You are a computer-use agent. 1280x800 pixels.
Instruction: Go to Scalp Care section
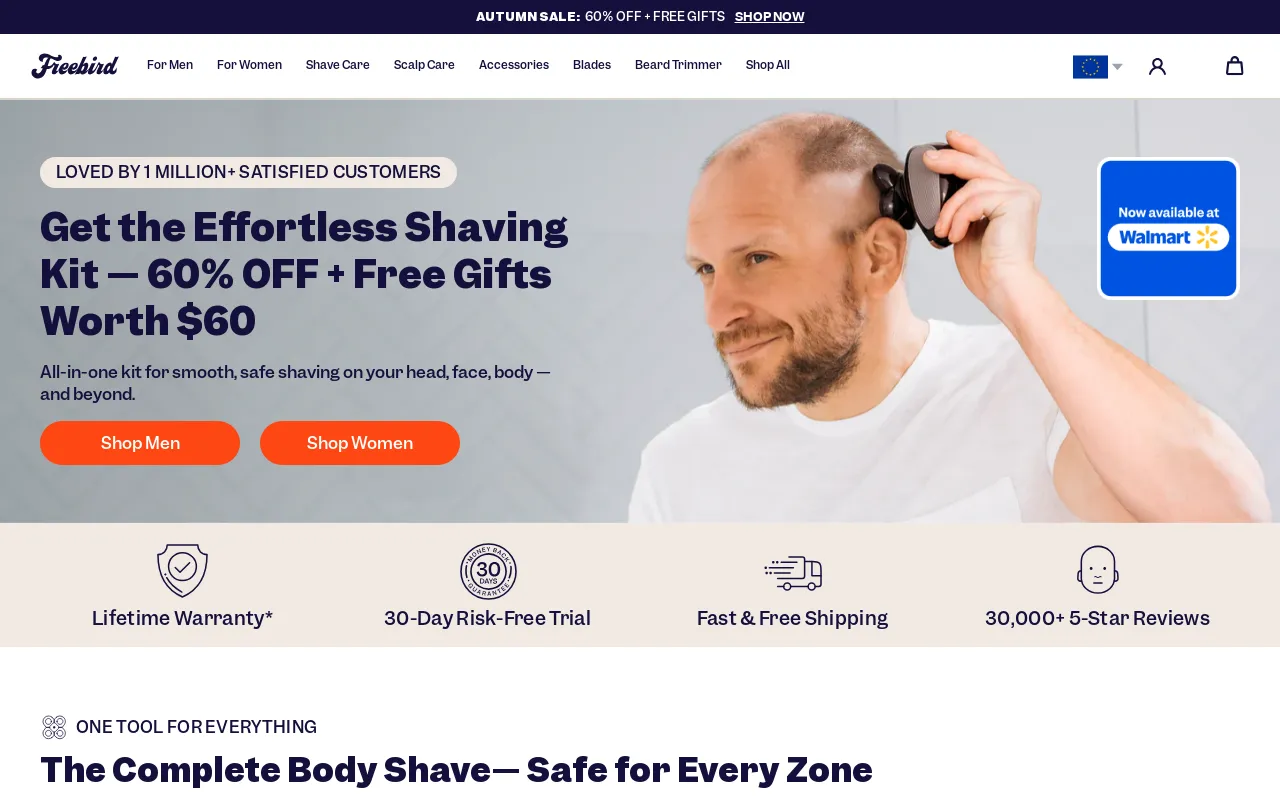pyautogui.click(x=424, y=65)
